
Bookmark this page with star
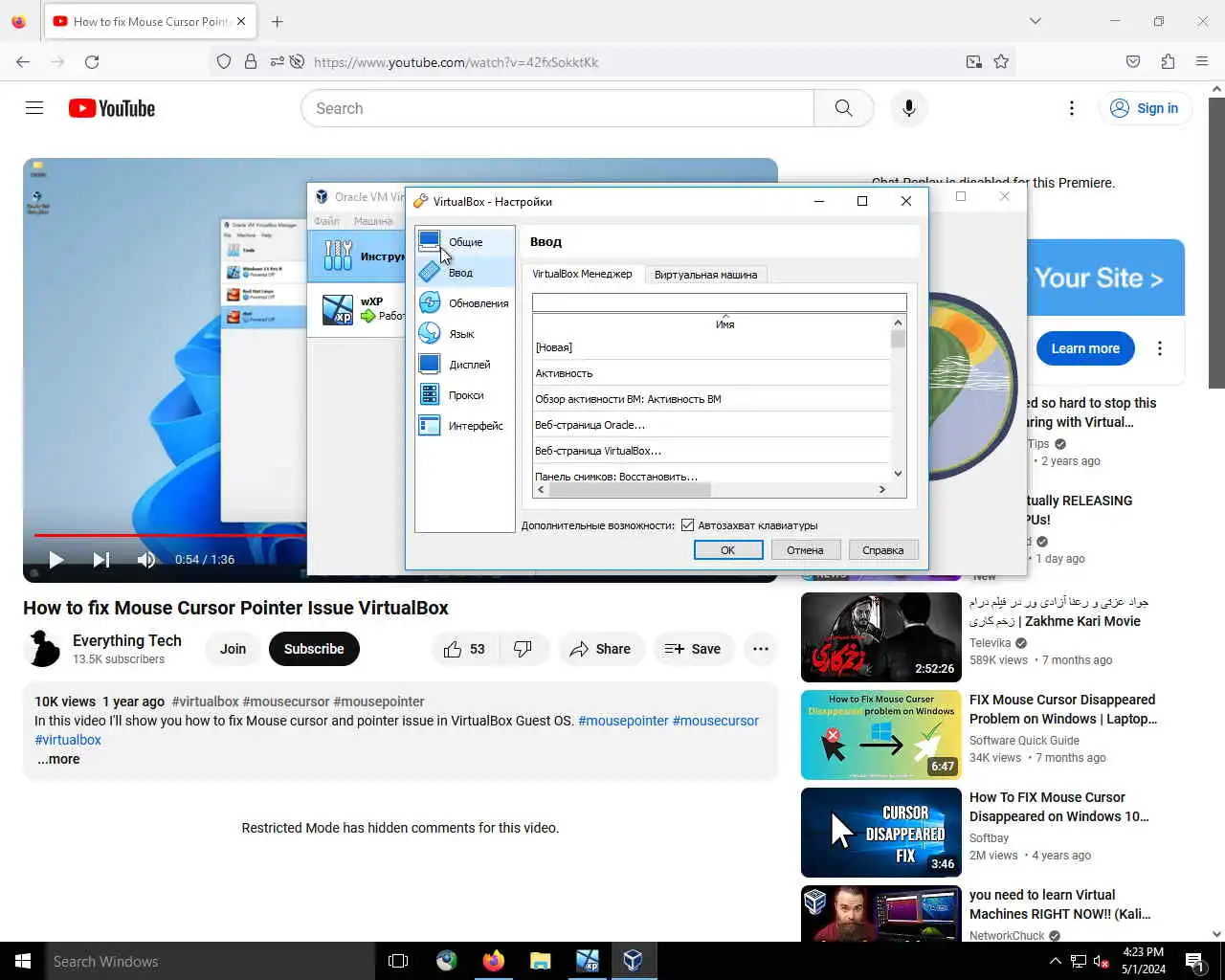click(x=1001, y=61)
